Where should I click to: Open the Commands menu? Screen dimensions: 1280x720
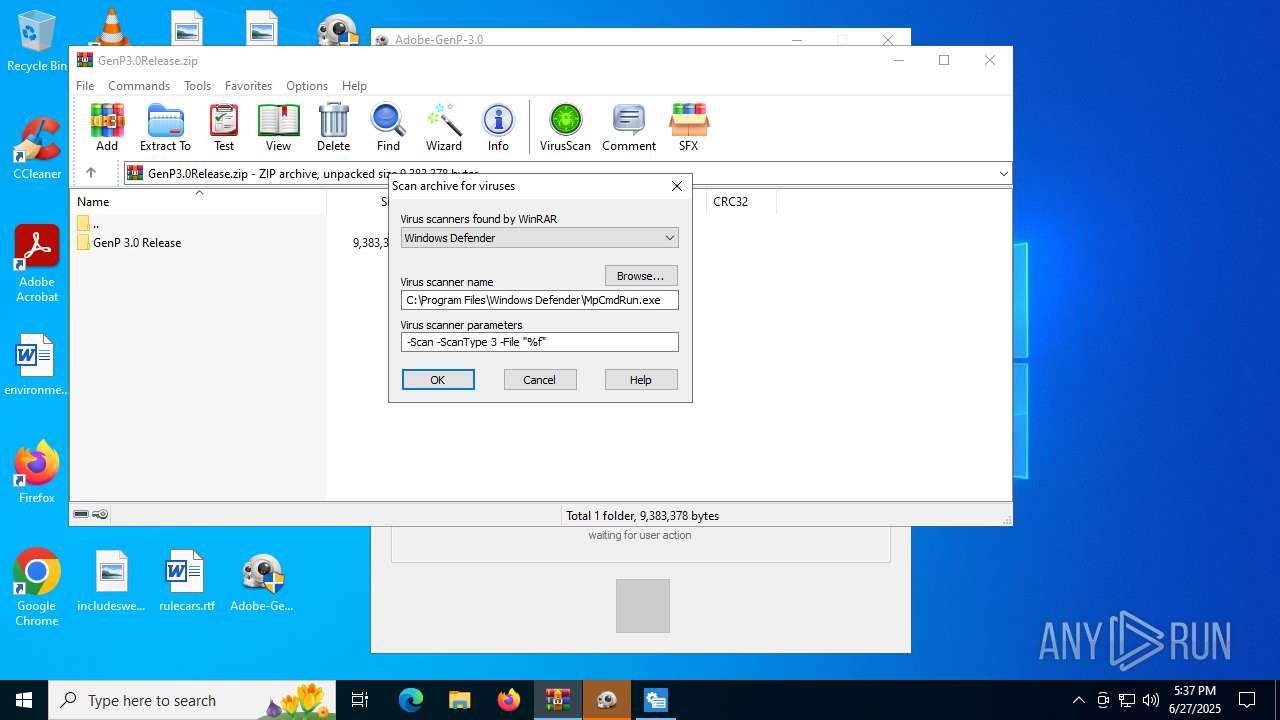pos(139,86)
